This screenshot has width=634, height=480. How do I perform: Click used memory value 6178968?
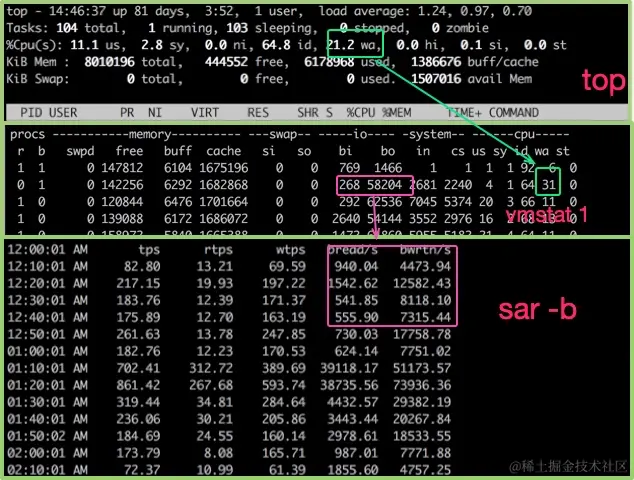click(329, 62)
